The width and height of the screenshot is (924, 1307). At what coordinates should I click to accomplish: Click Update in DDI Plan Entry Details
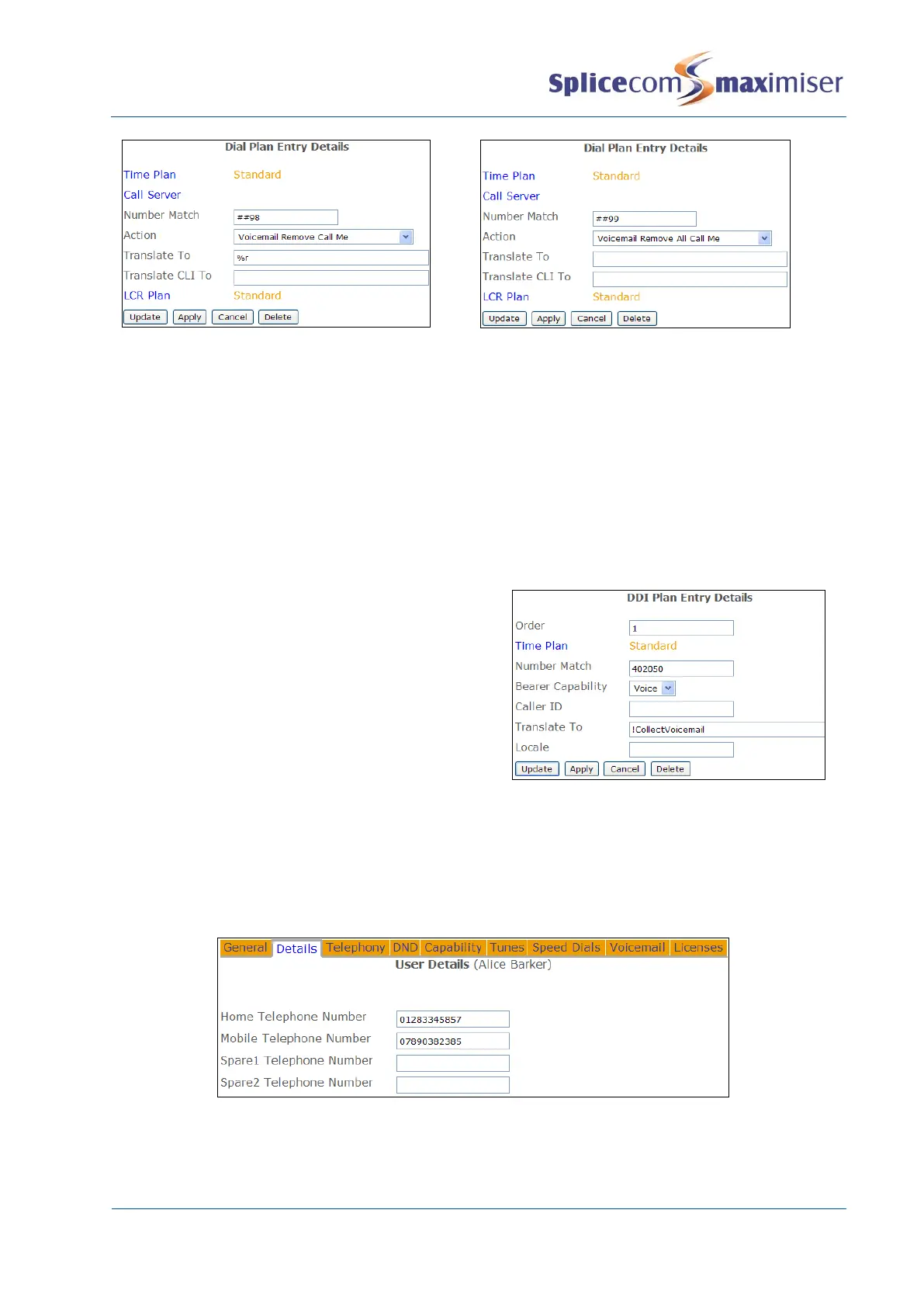[x=537, y=769]
